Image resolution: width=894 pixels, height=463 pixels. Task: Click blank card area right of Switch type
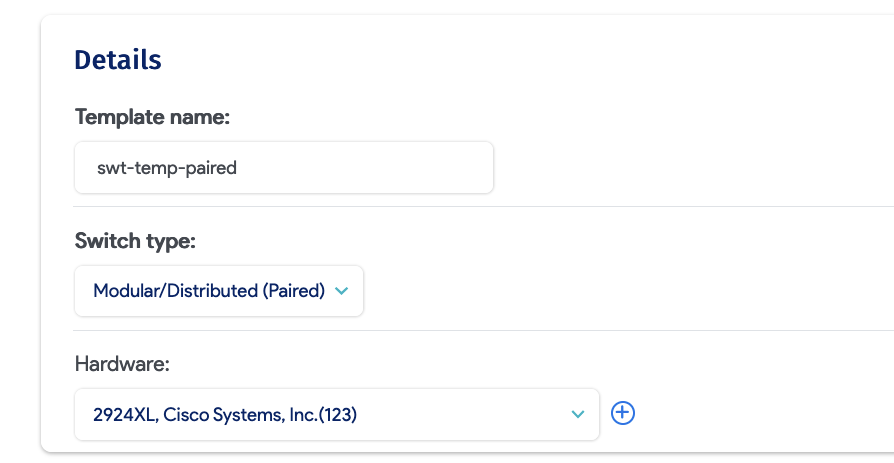coord(620,290)
